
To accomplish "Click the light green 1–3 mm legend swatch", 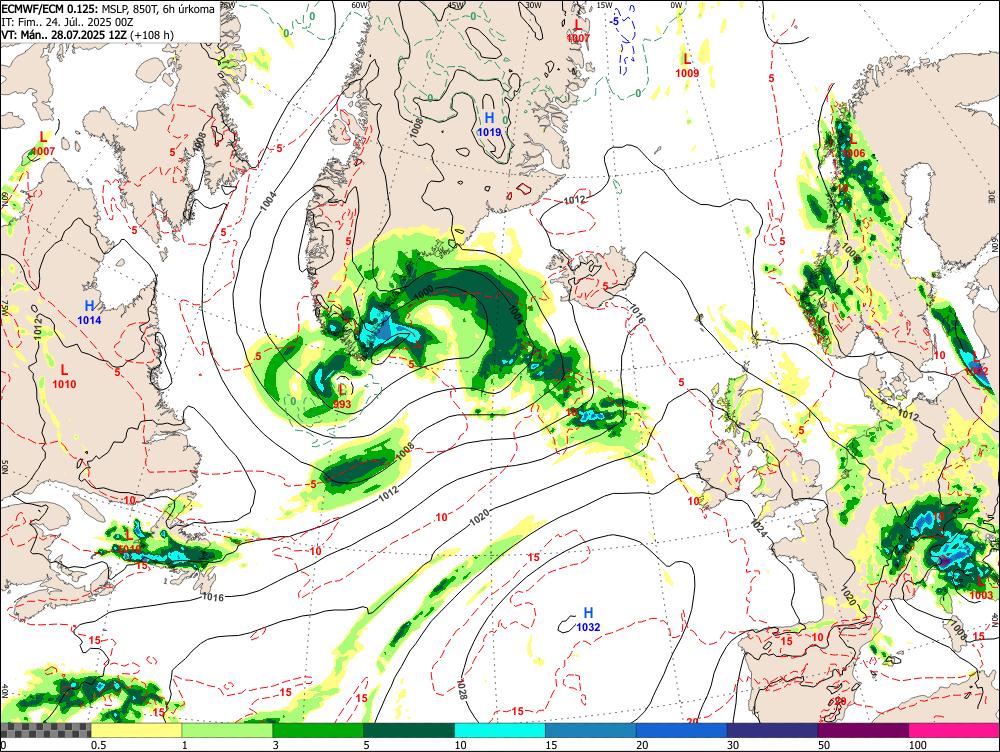I will point(227,730).
